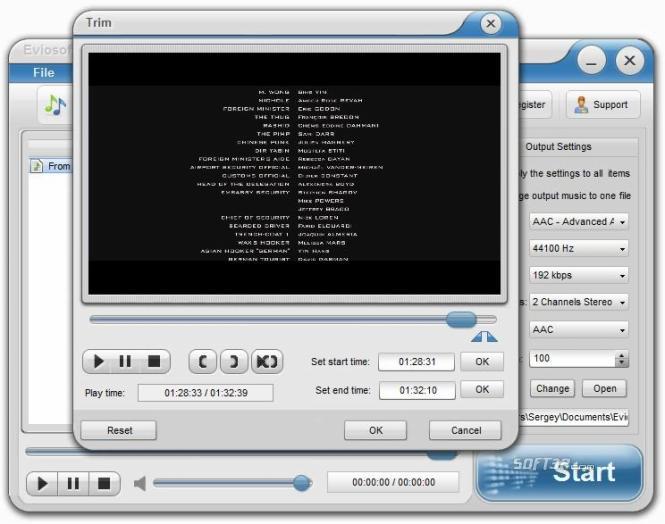Click the output folder path field
The image size is (665, 524).
573,417
